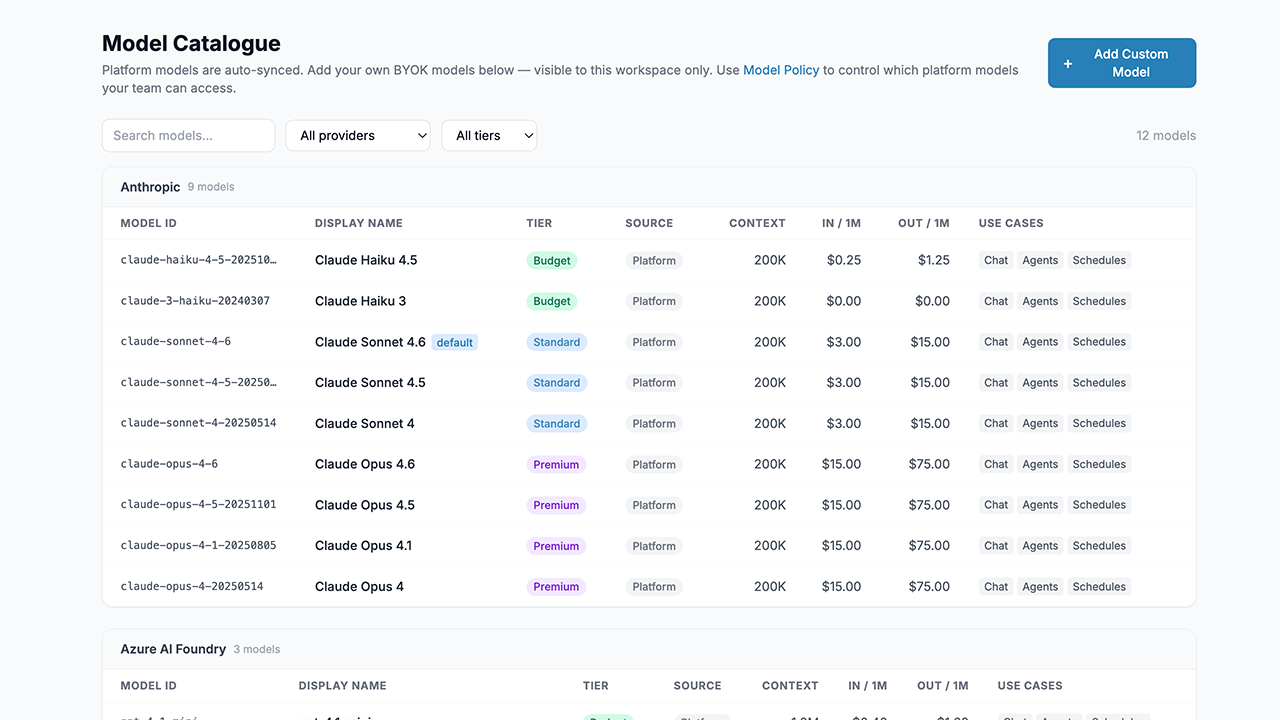Click the default badge next to Claude Sonnet 4.6
This screenshot has width=1280, height=720.
click(x=455, y=342)
